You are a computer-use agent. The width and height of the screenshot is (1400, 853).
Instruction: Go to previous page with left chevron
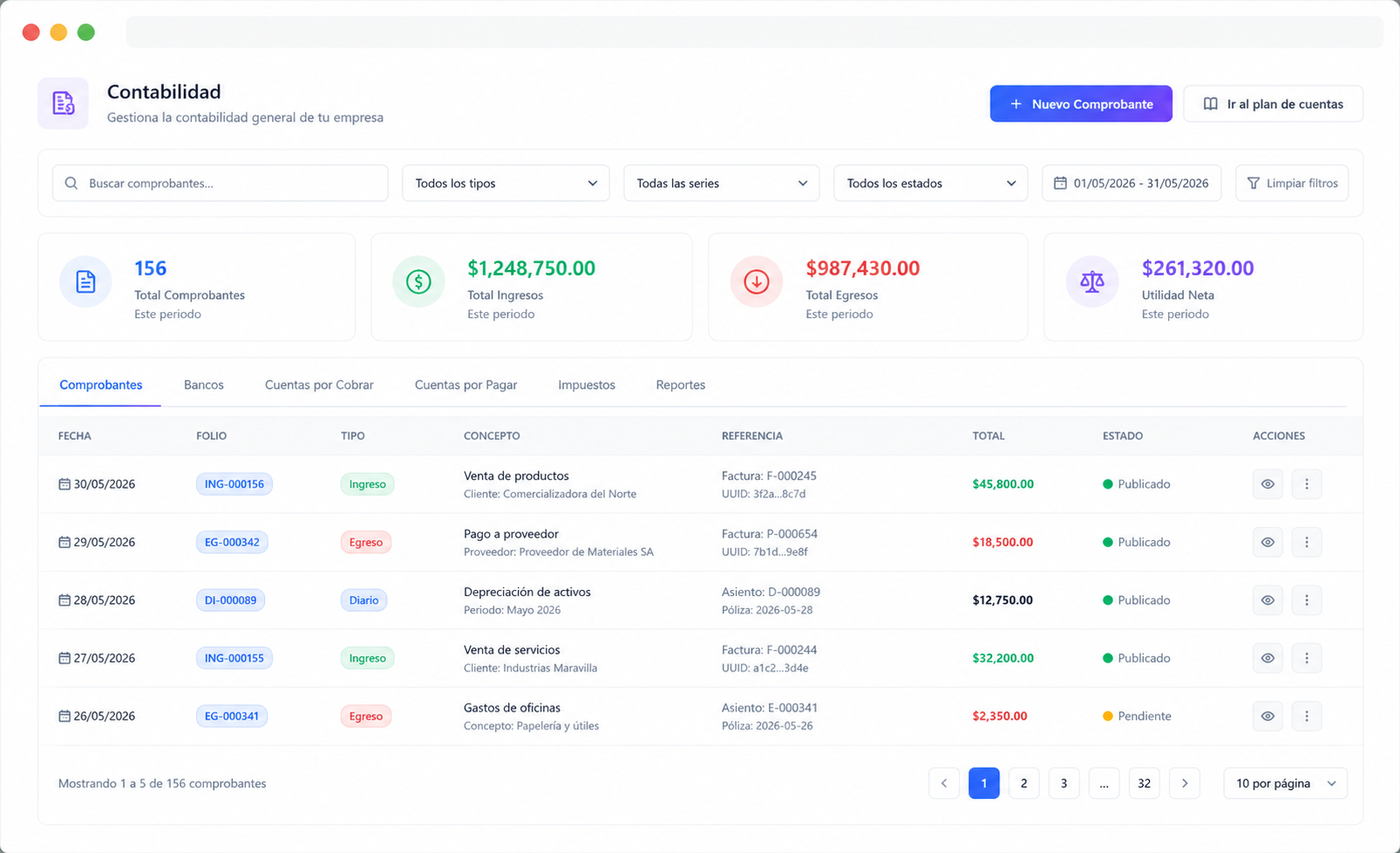(x=944, y=783)
